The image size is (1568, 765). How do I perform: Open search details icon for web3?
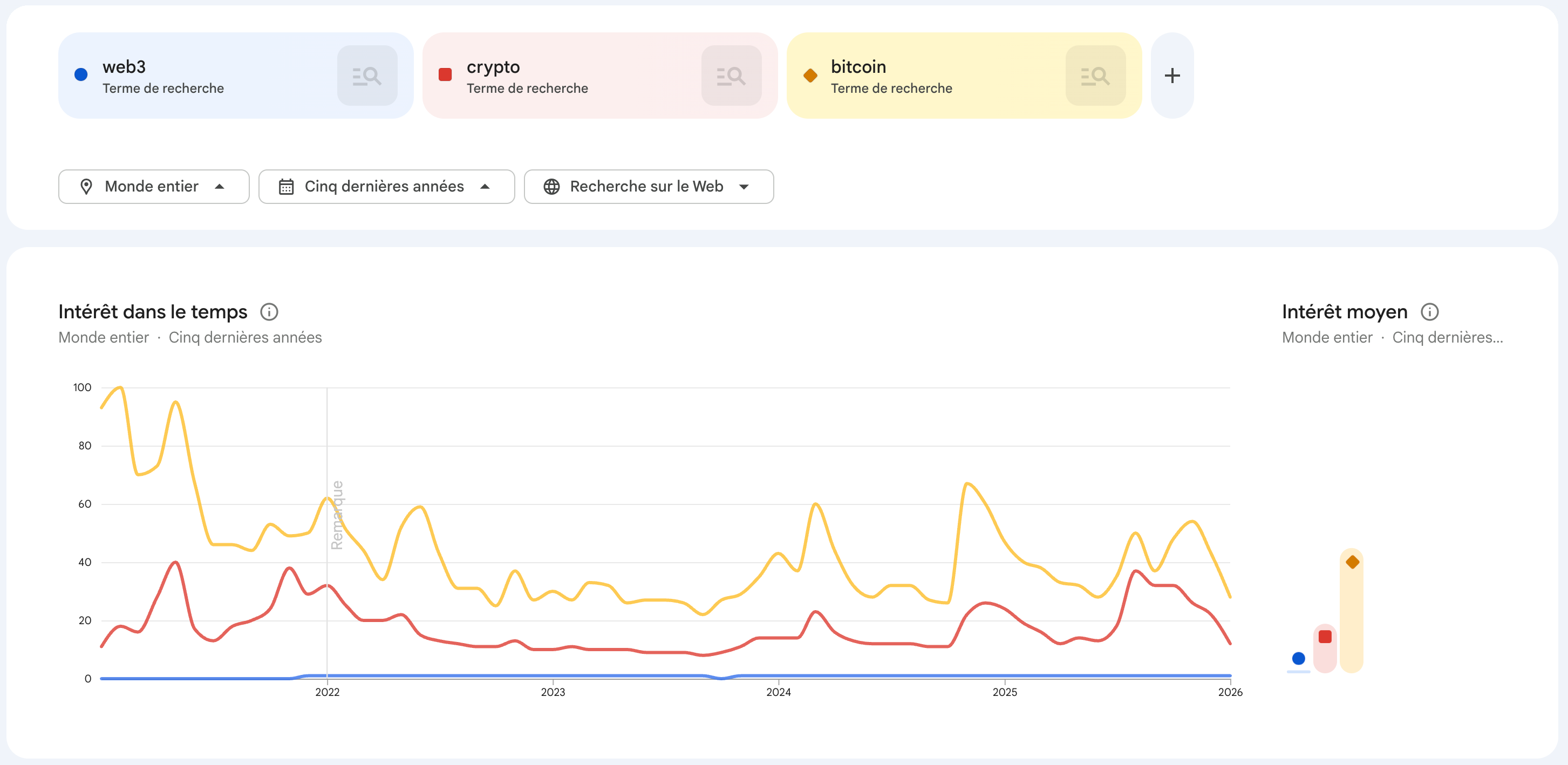pyautogui.click(x=367, y=76)
